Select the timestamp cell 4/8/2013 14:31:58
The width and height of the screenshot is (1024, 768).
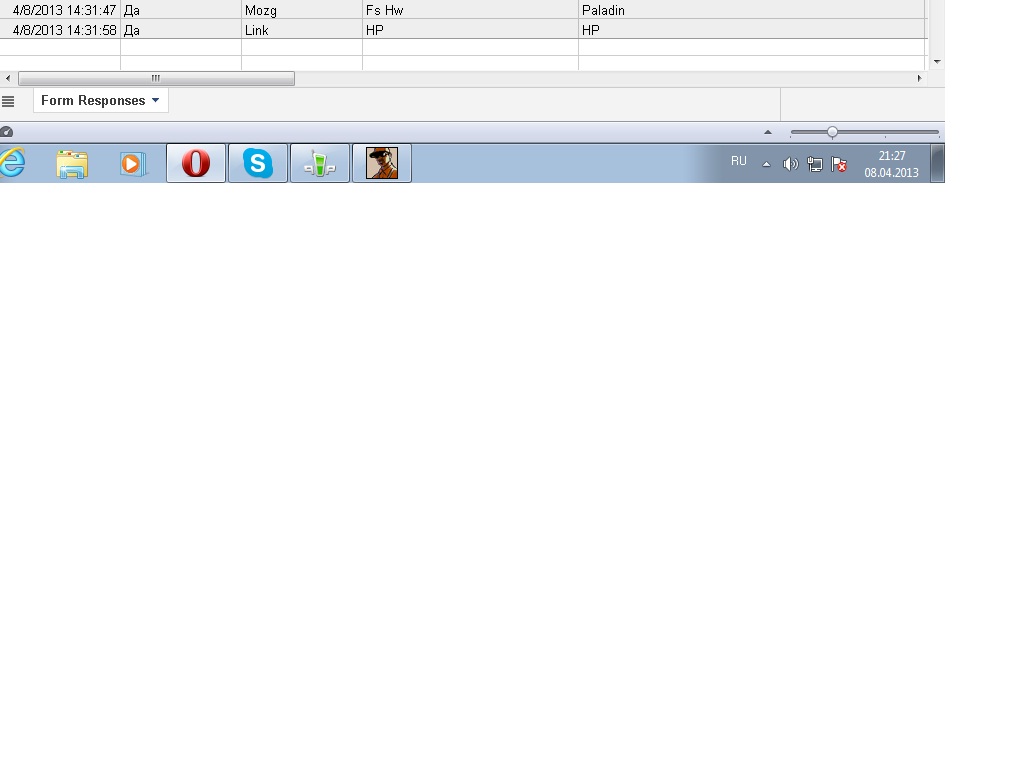pos(60,29)
